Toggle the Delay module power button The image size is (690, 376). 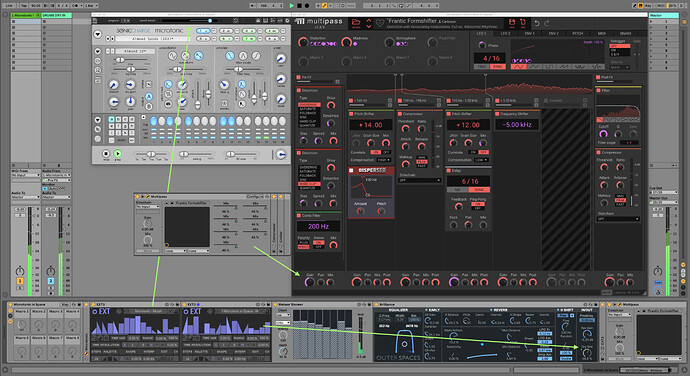[449, 170]
